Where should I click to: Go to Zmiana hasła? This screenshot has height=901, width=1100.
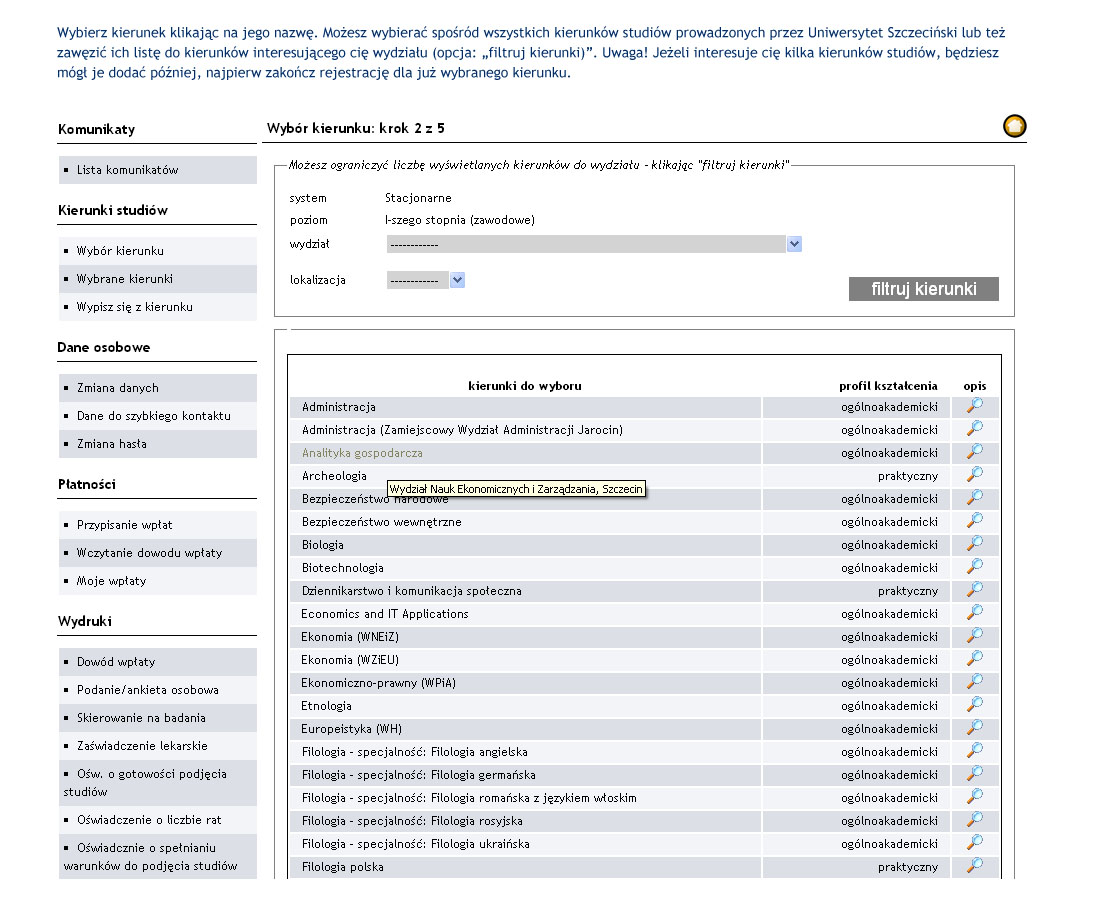112,444
